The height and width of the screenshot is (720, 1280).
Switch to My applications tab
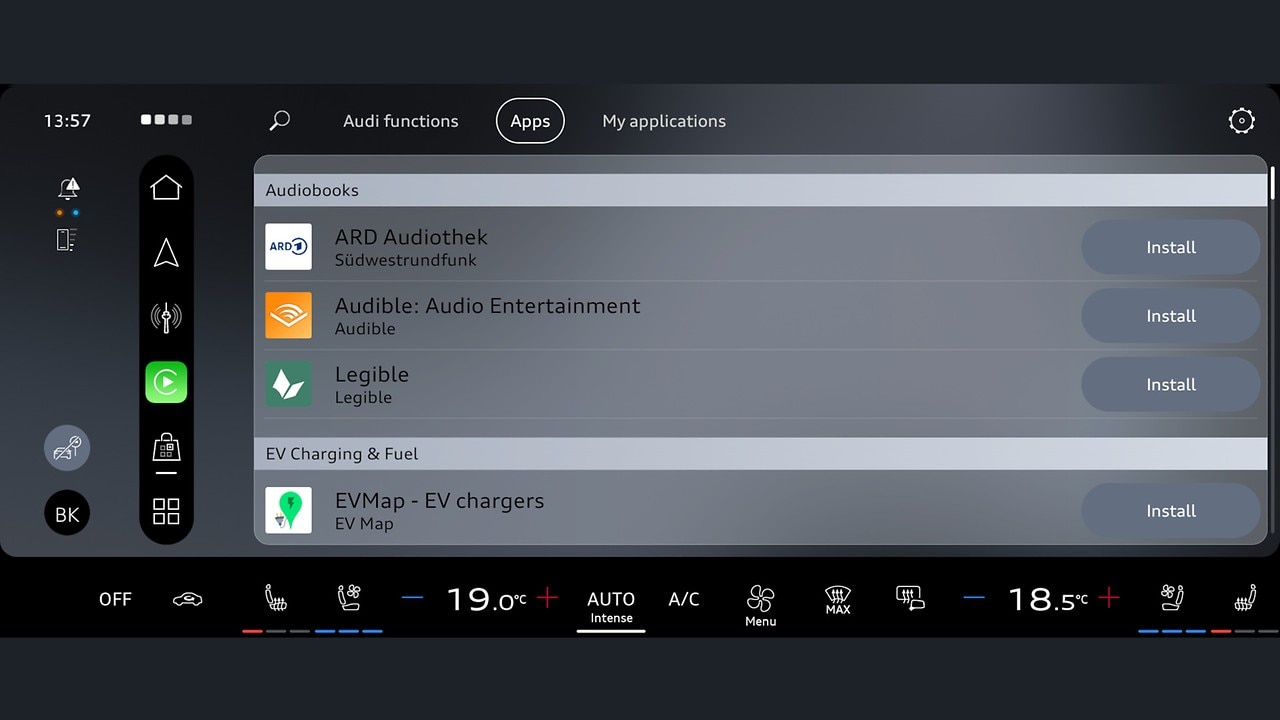click(664, 121)
